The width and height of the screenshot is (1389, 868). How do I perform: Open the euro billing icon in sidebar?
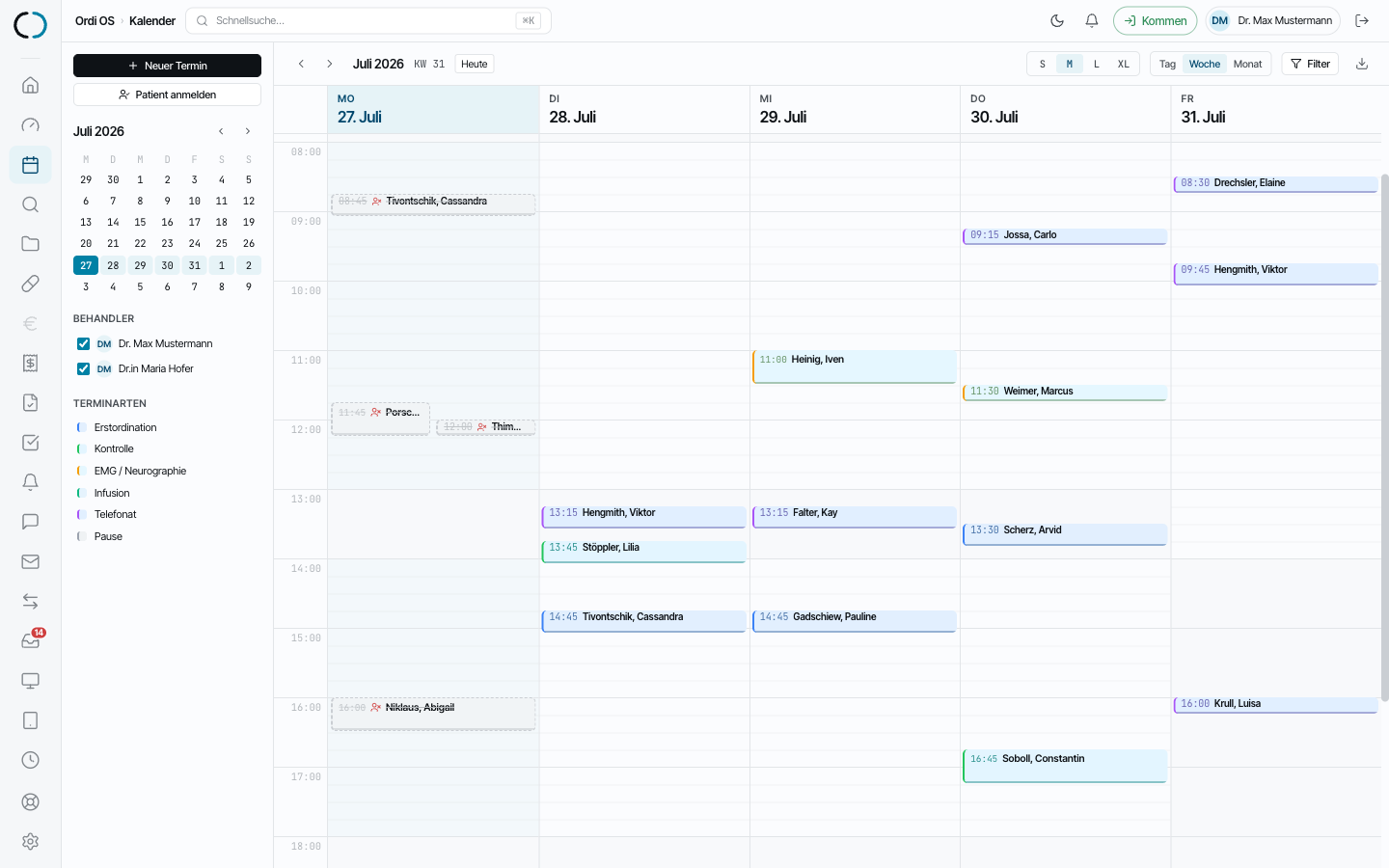point(30,323)
